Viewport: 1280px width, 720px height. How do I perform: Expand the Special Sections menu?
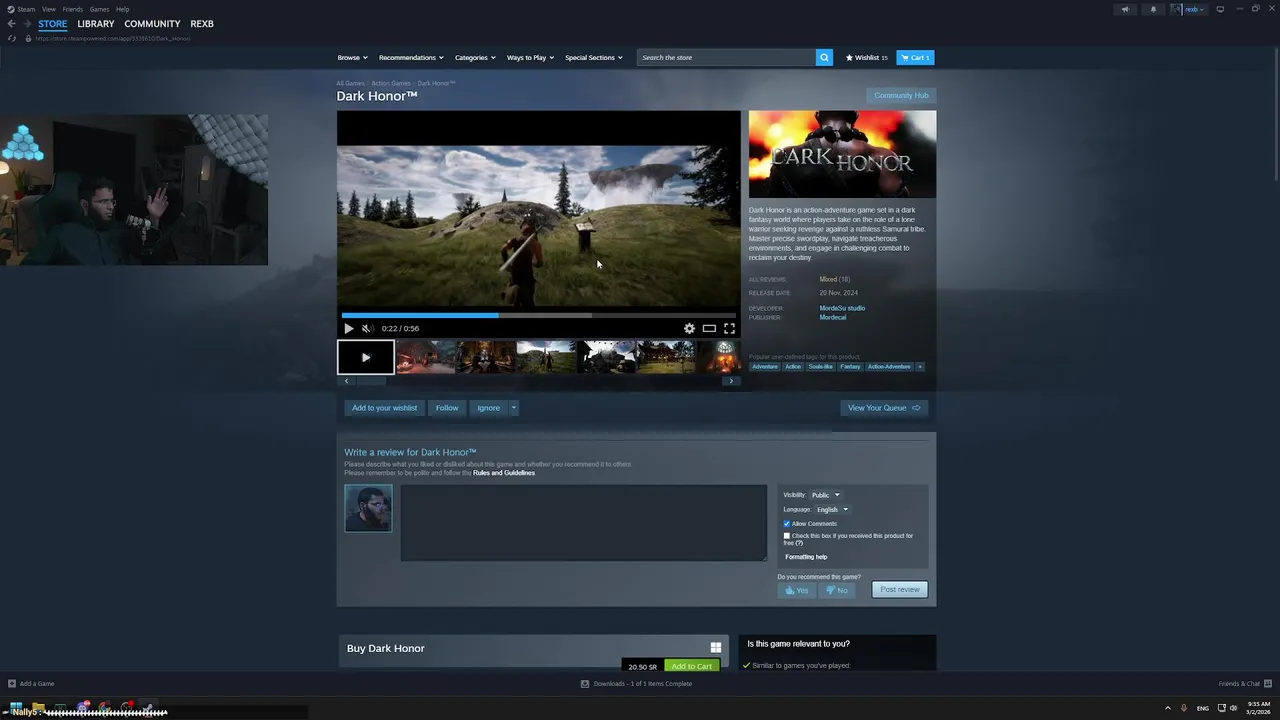594,57
